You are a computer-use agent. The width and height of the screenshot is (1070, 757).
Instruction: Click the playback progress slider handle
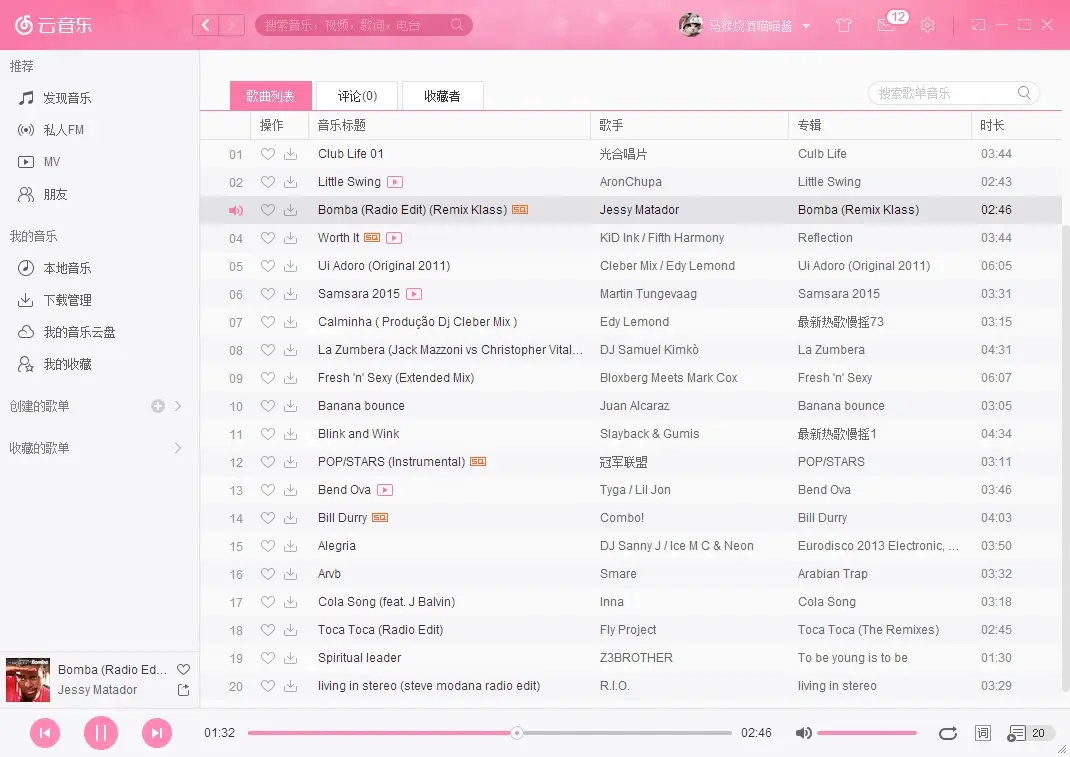[x=517, y=733]
